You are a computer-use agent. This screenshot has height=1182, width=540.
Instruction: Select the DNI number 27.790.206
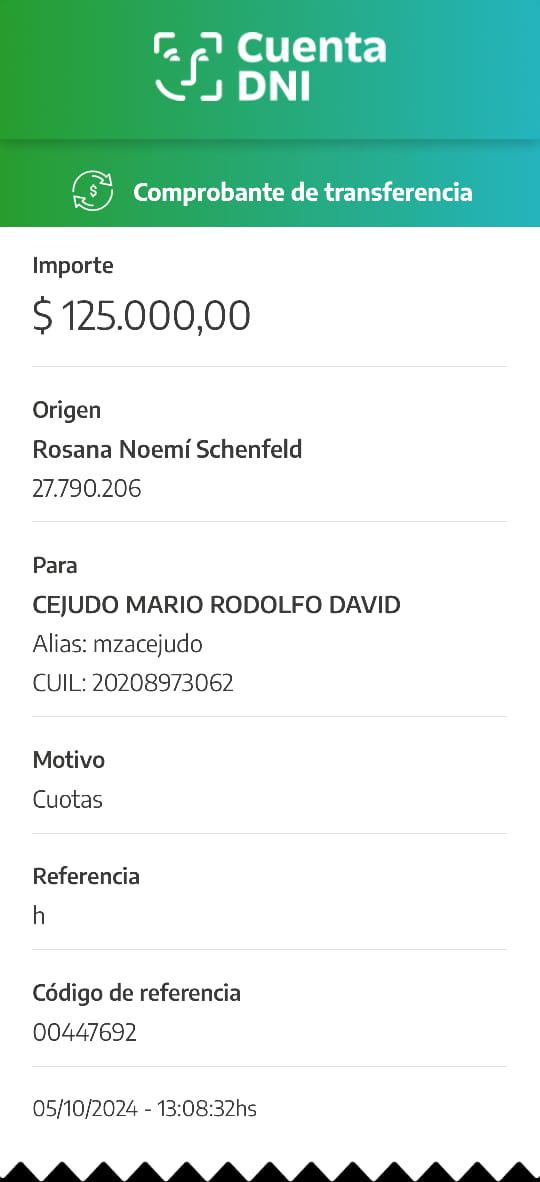click(x=87, y=489)
